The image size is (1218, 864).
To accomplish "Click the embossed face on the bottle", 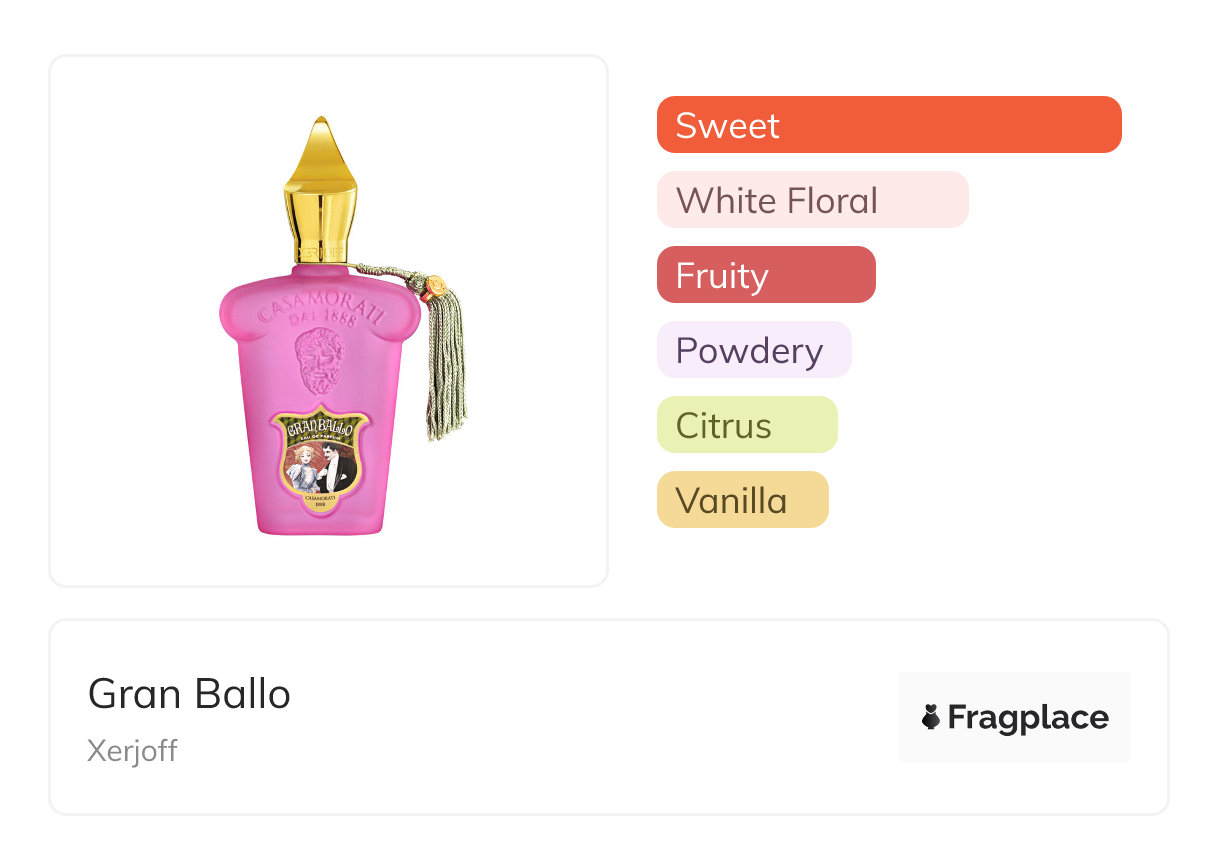I will [319, 360].
